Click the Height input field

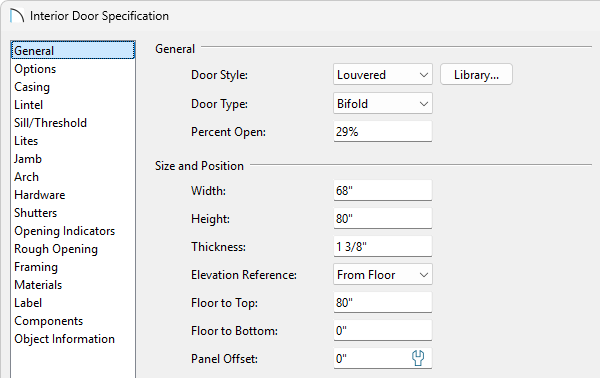point(383,218)
